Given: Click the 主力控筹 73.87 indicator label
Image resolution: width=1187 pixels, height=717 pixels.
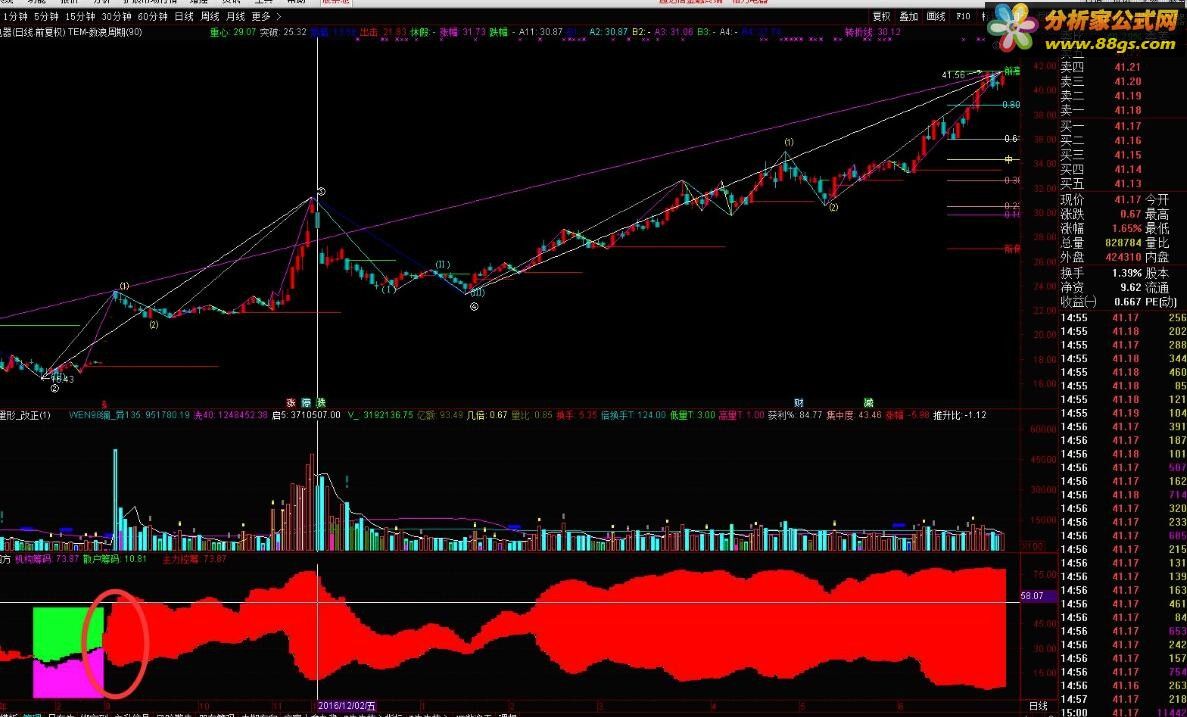Looking at the screenshot, I should 195,559.
